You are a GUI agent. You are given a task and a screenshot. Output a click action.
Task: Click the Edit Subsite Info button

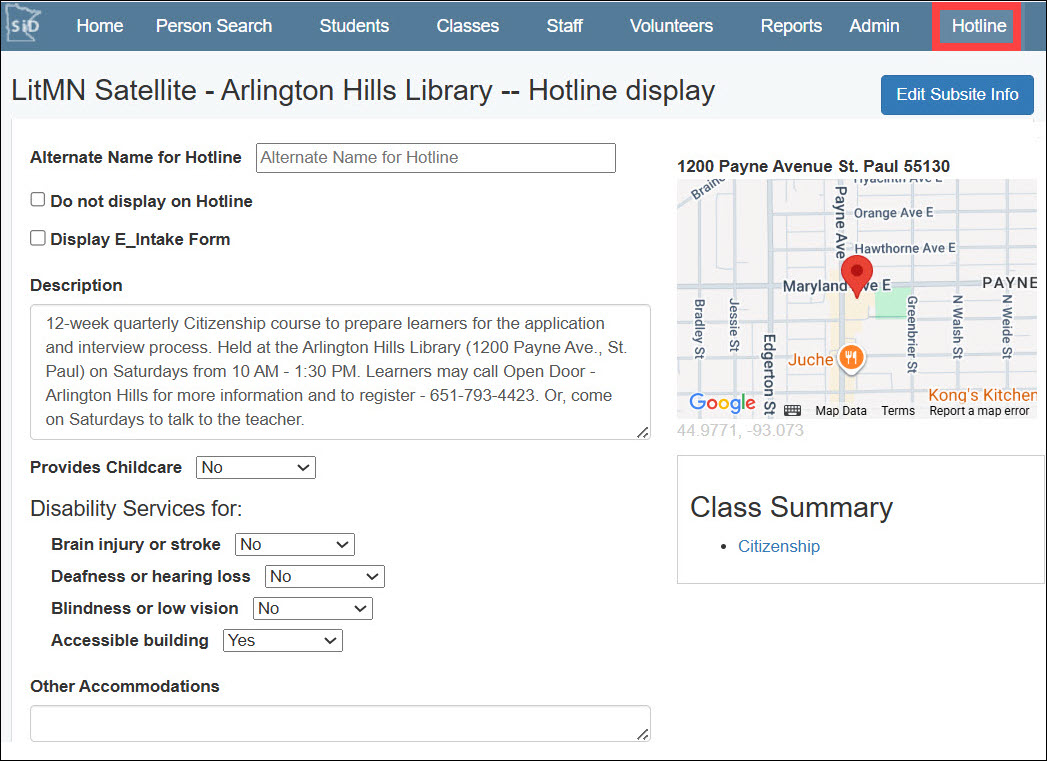[x=956, y=95]
